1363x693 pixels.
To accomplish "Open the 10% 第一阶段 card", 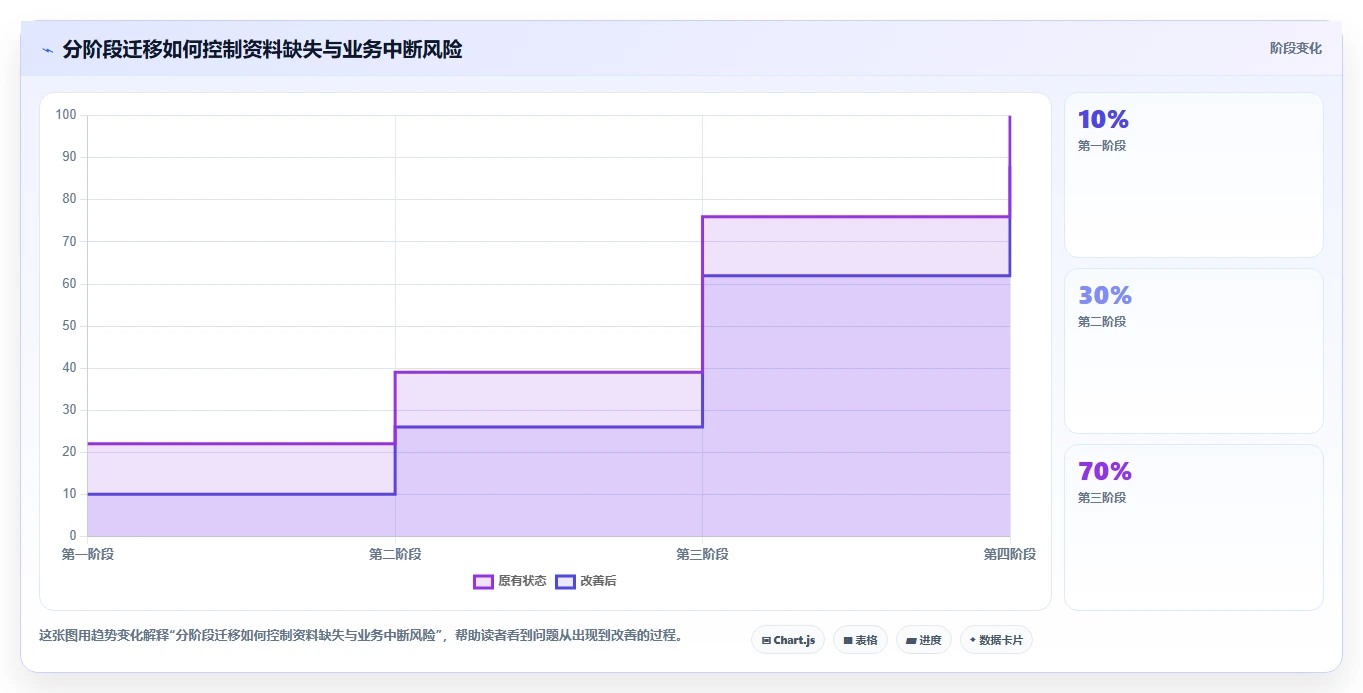I will [1194, 175].
